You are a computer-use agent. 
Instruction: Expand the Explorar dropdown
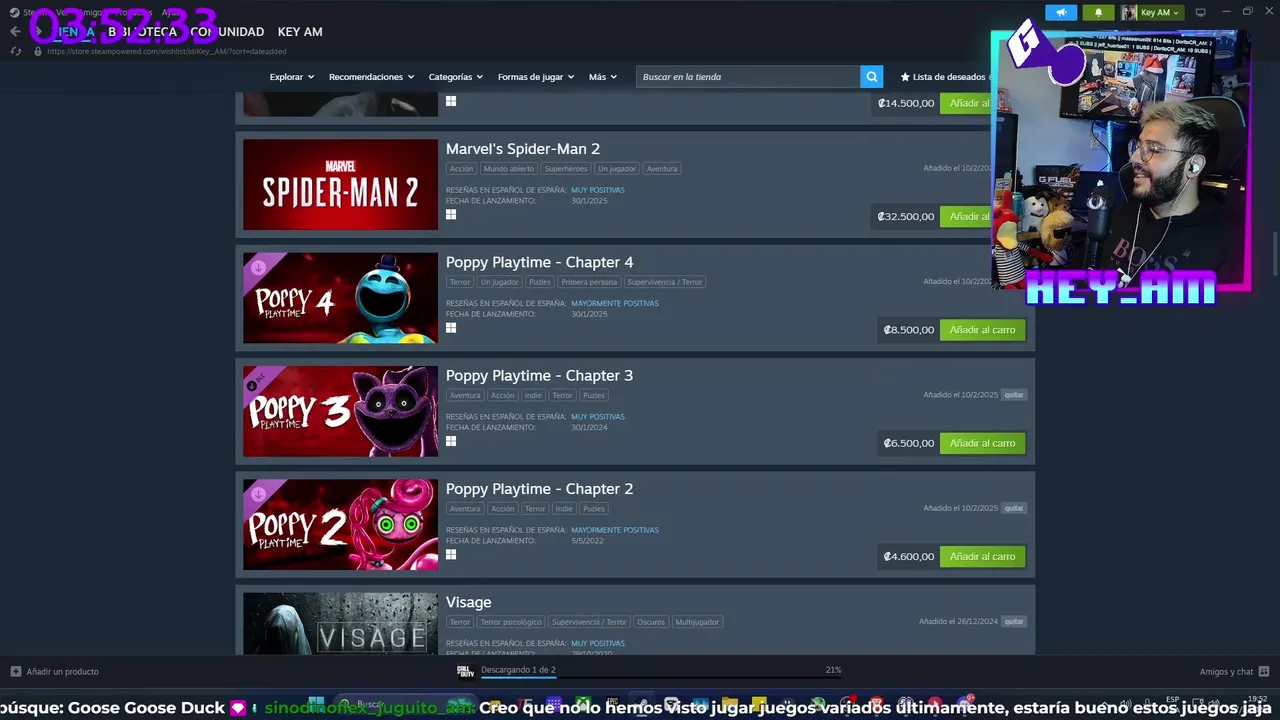pos(292,77)
